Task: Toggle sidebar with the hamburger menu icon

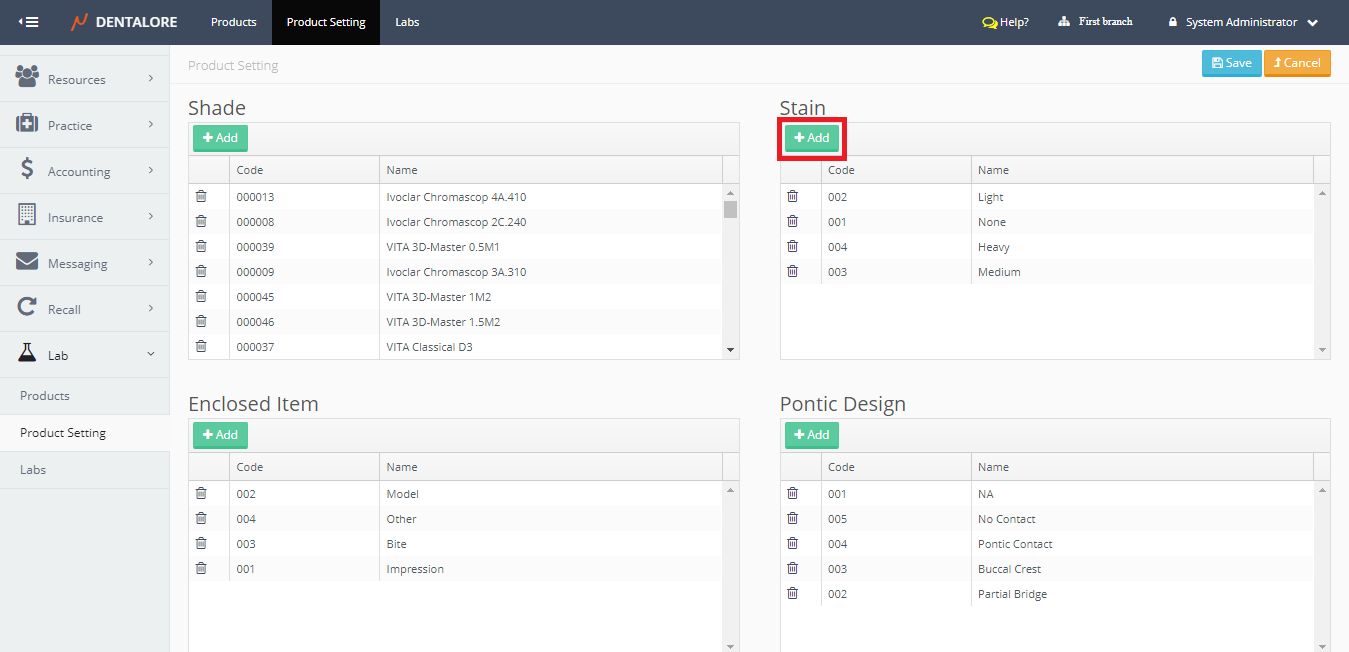Action: click(29, 22)
